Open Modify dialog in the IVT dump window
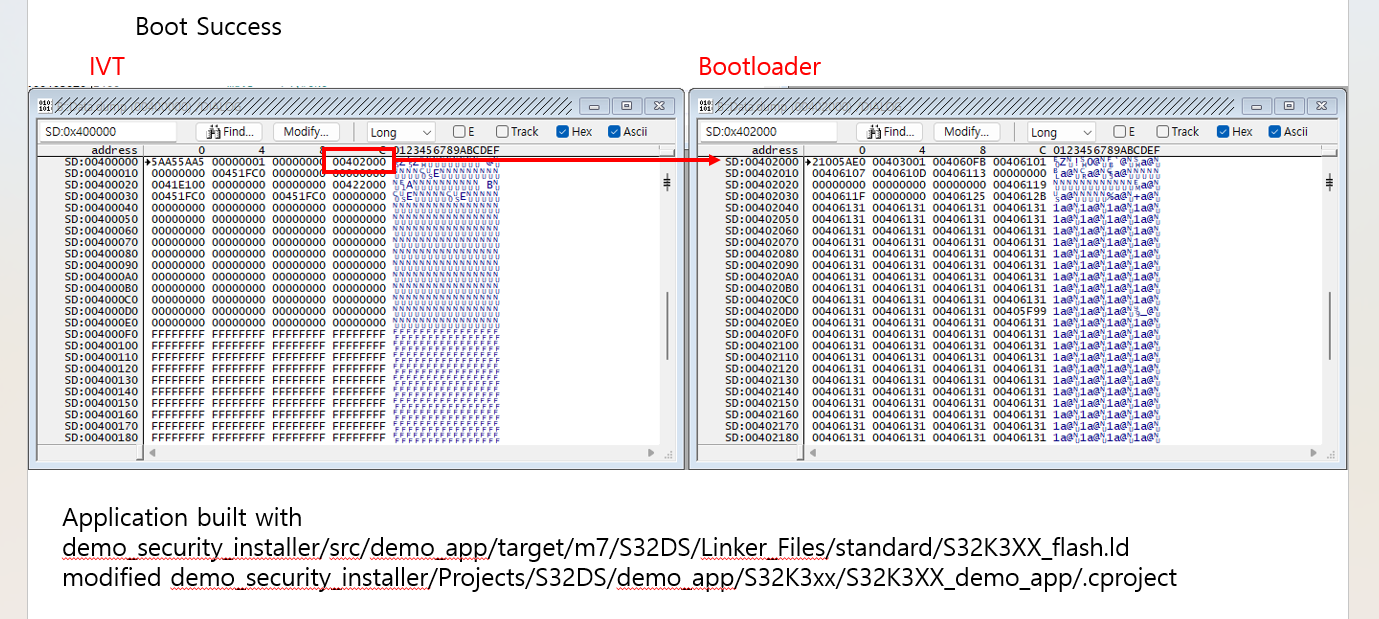Image resolution: width=1379 pixels, height=619 pixels. click(306, 132)
